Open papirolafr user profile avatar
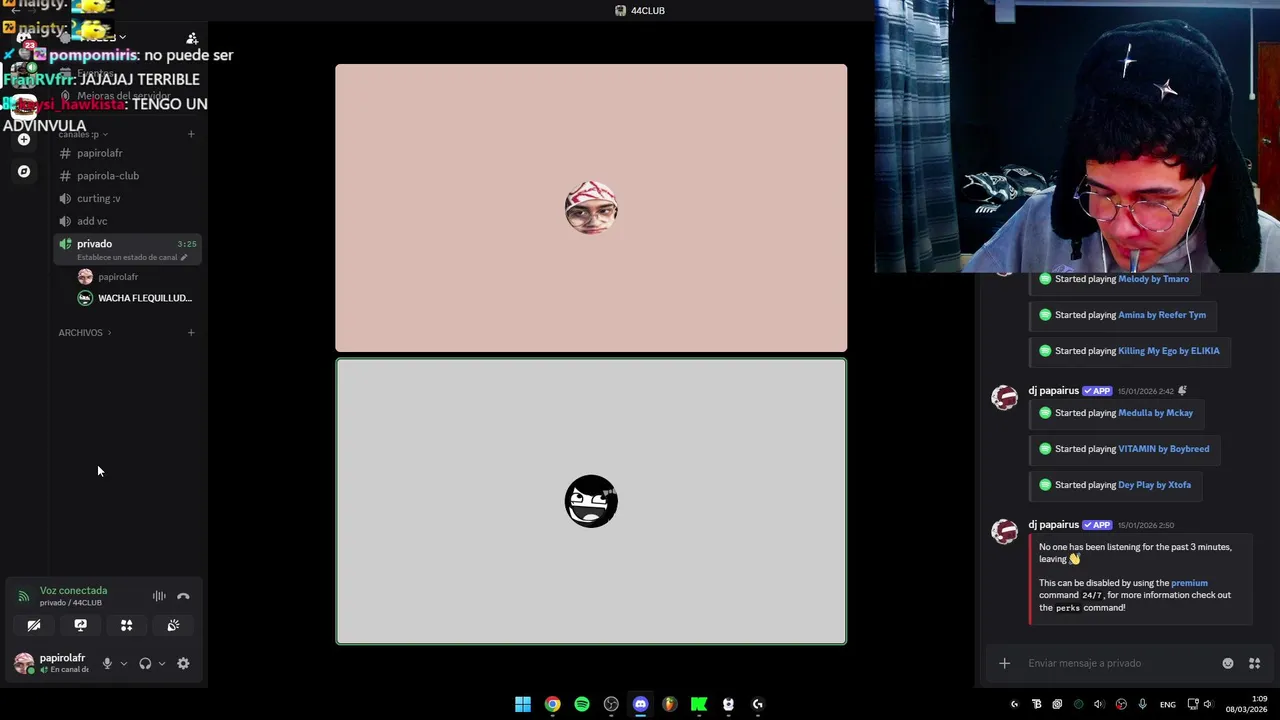This screenshot has width=1280, height=720. pyautogui.click(x=24, y=663)
